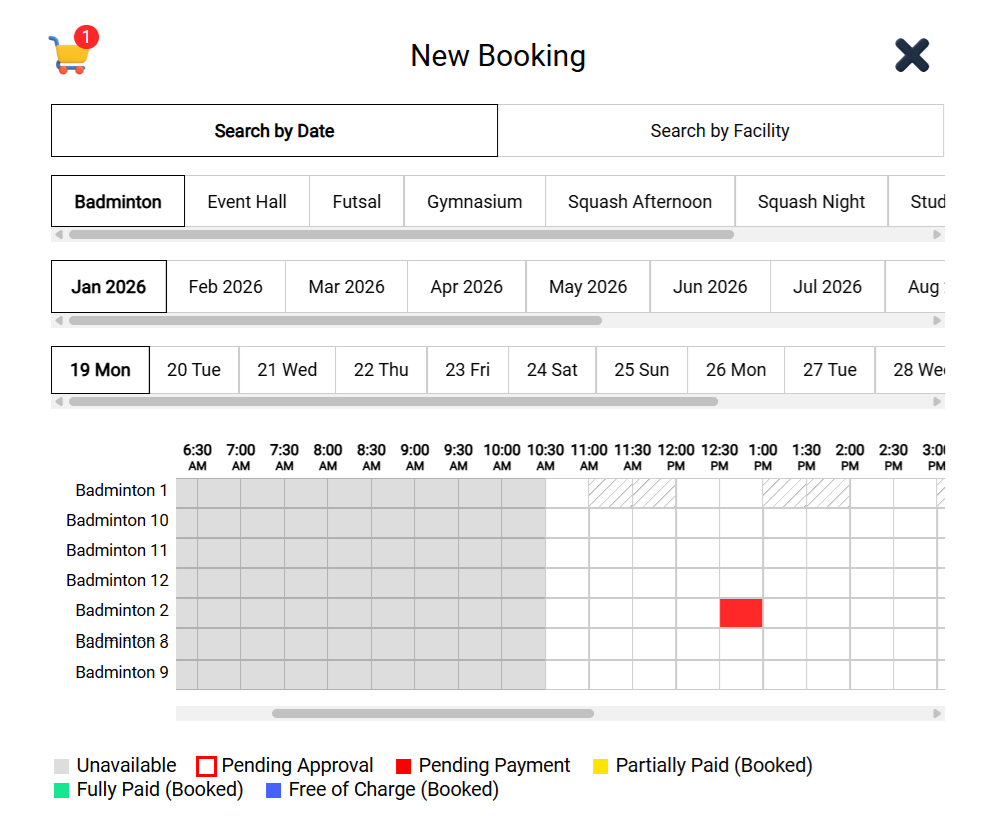Open the shopping cart with 1 item
The width and height of the screenshot is (995, 836).
68,50
